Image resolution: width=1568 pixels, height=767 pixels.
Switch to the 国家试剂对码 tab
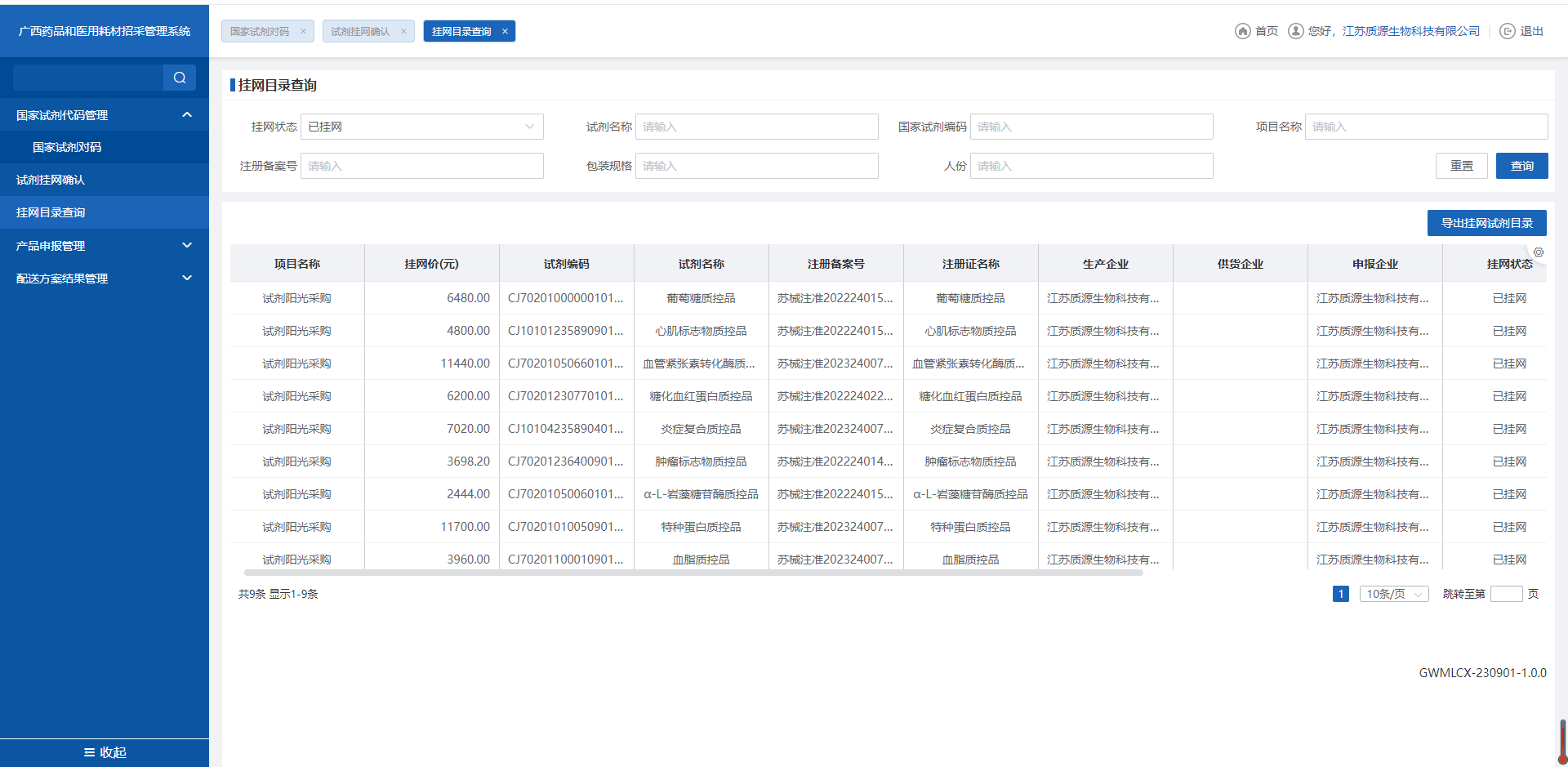pos(260,31)
